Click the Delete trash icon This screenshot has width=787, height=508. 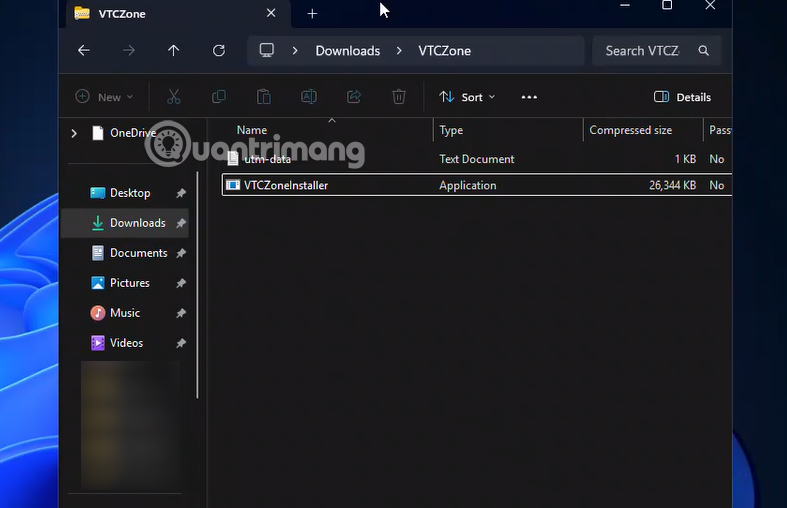tap(399, 97)
